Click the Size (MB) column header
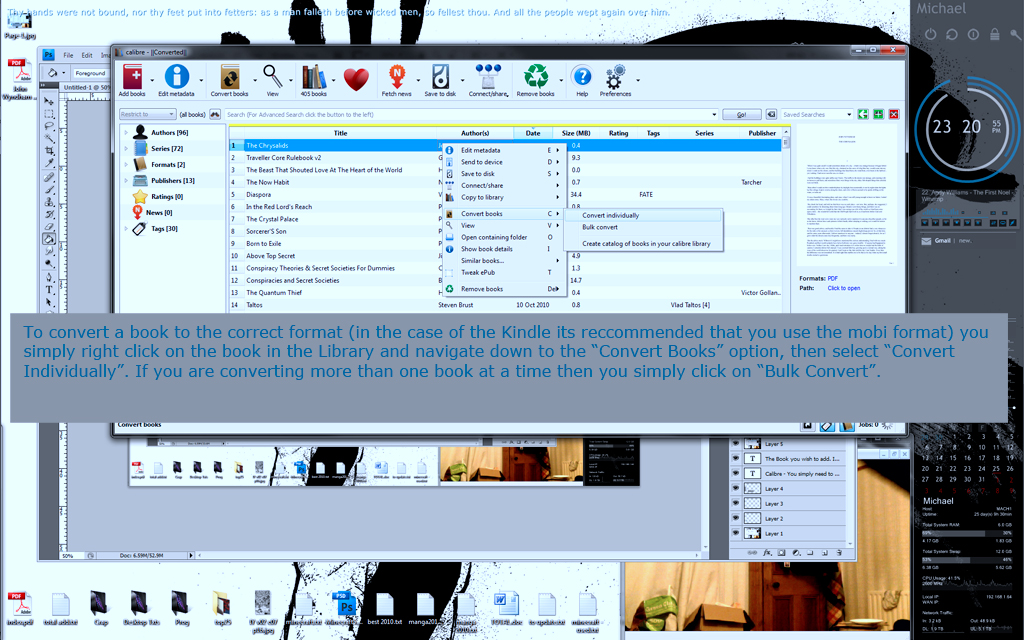Screen dimensions: 1024x640 [x=575, y=133]
